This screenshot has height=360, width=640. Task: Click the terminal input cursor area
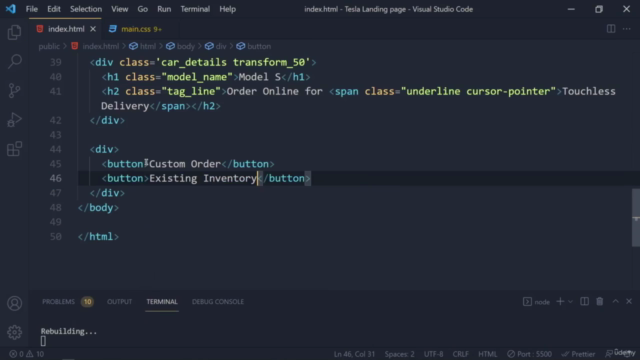(43, 341)
